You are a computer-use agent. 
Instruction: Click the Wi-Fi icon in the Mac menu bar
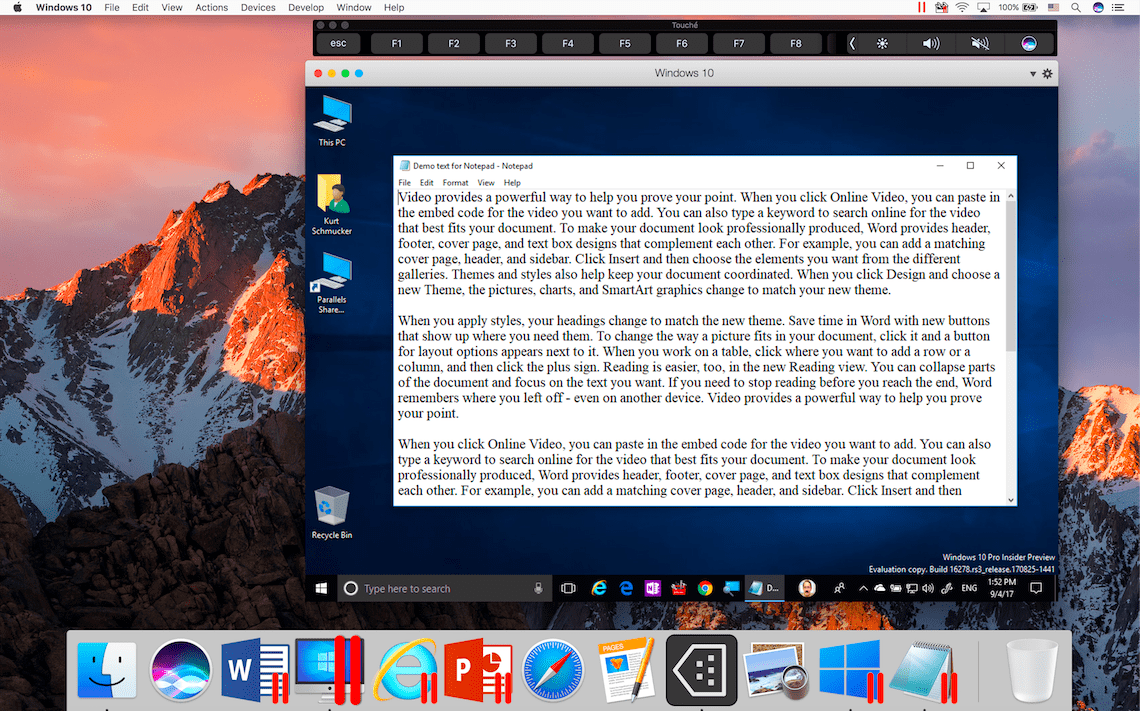pyautogui.click(x=962, y=7)
